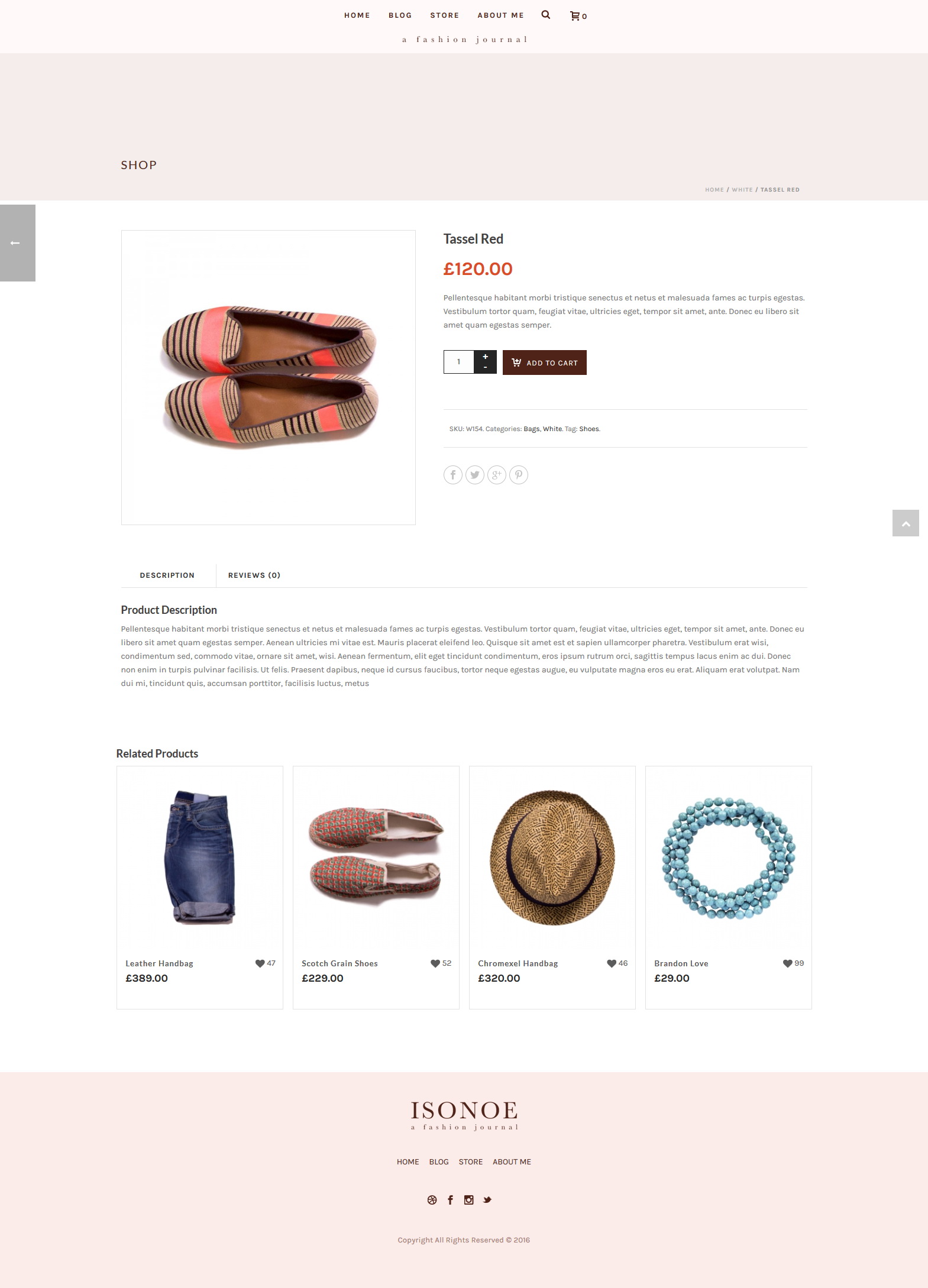
Task: Open Chromexel Handbag hat thumbnail
Action: pos(552,856)
